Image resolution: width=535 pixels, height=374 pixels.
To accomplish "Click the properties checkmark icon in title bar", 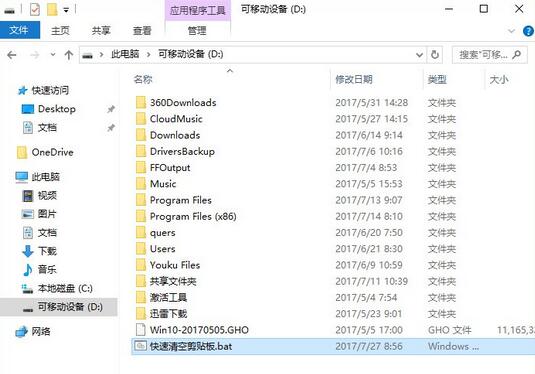I will (35, 10).
